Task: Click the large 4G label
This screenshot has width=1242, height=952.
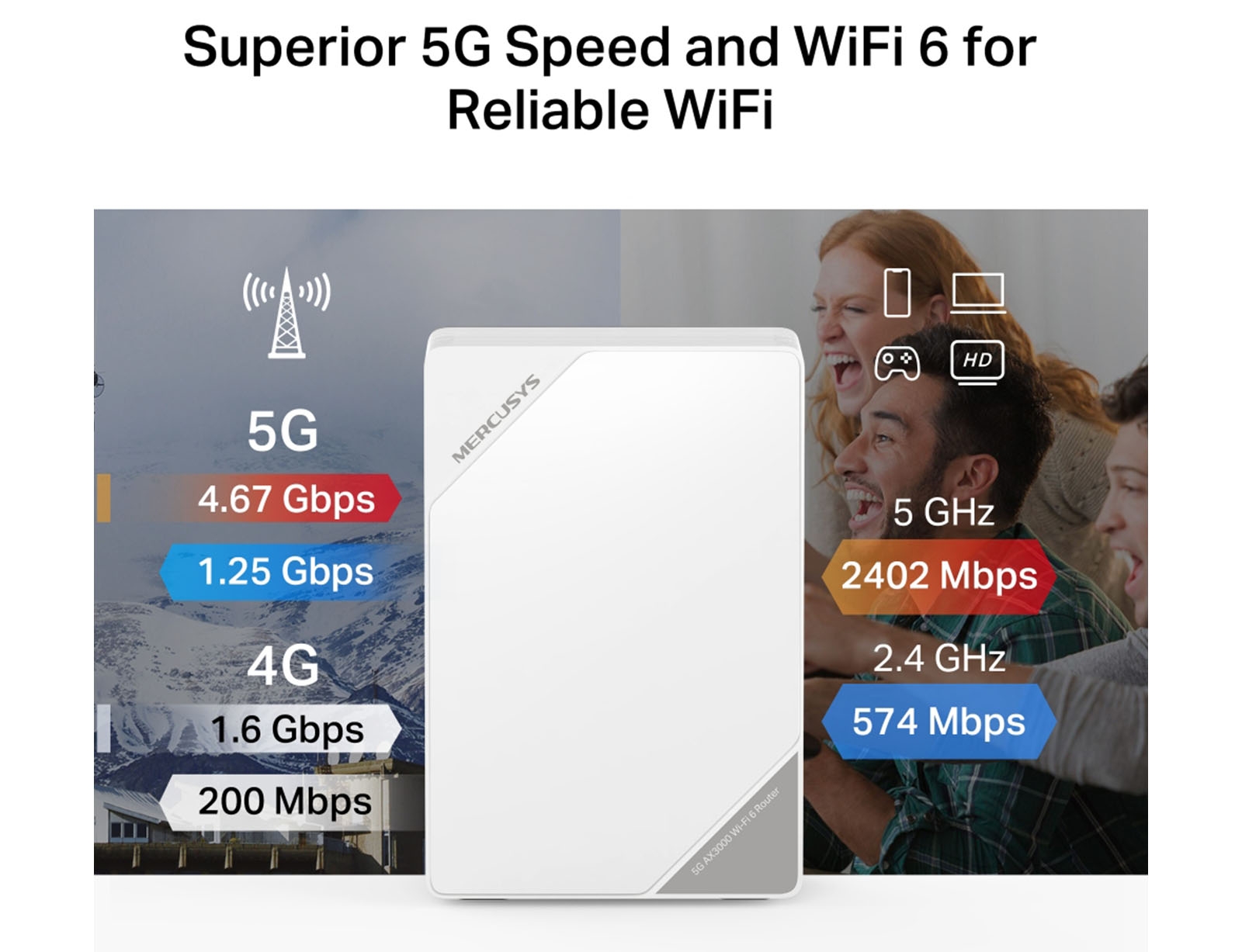Action: click(x=283, y=665)
